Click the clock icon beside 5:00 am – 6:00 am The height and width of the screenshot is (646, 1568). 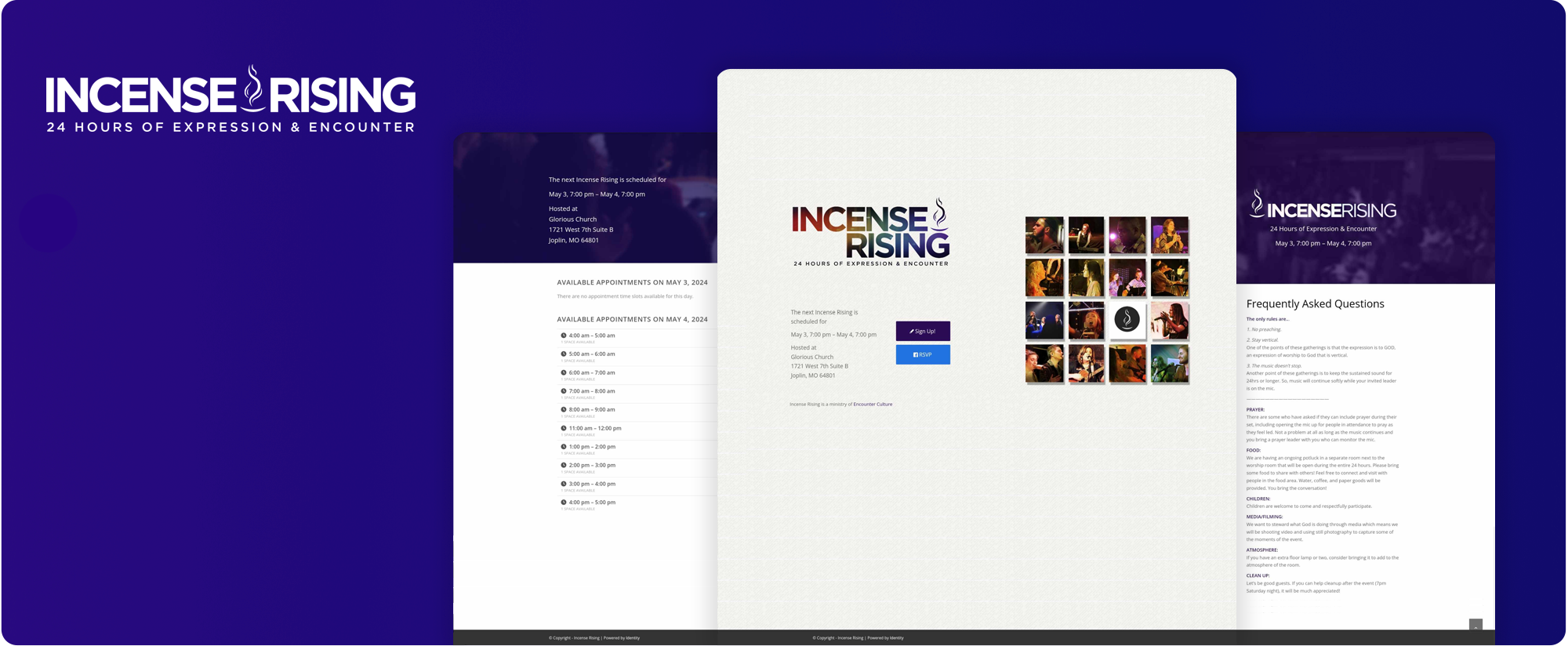[563, 354]
